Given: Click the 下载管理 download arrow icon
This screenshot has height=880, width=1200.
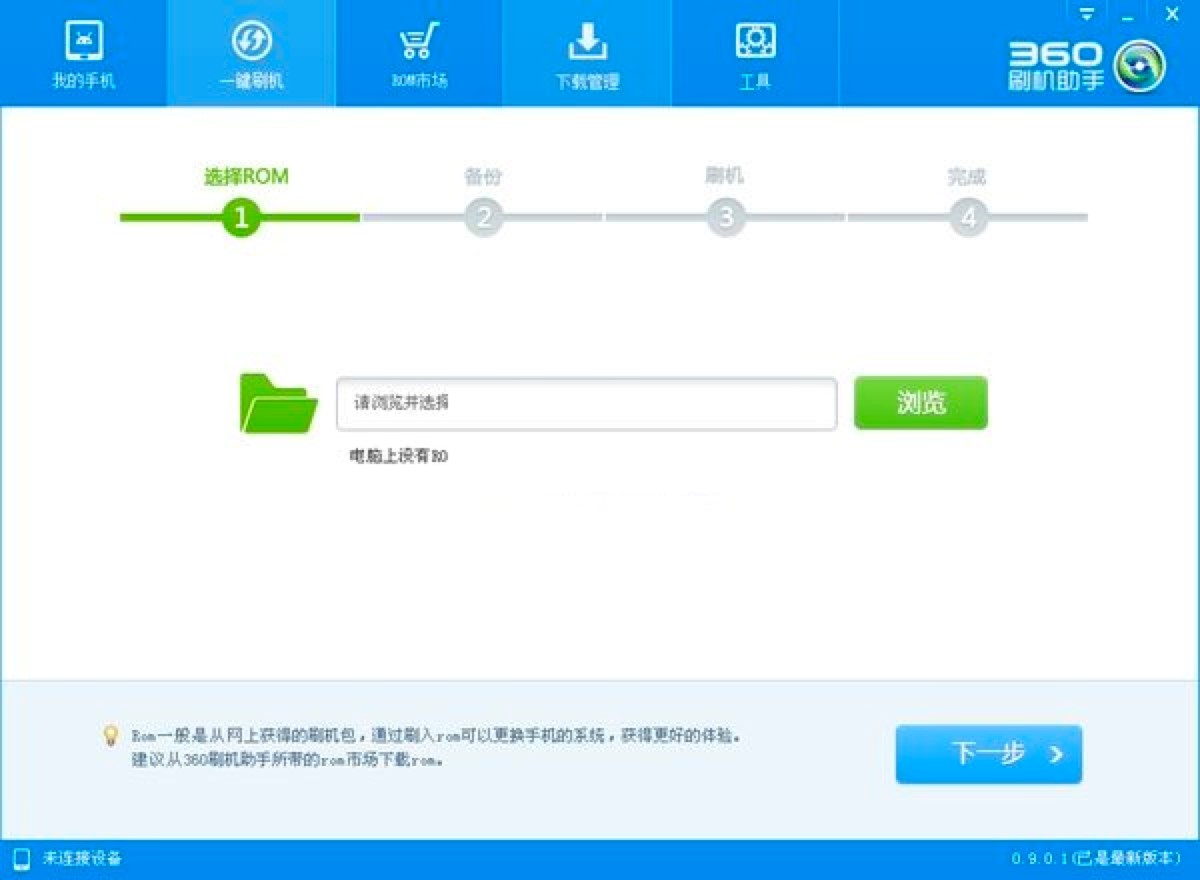Looking at the screenshot, I should coord(586,42).
